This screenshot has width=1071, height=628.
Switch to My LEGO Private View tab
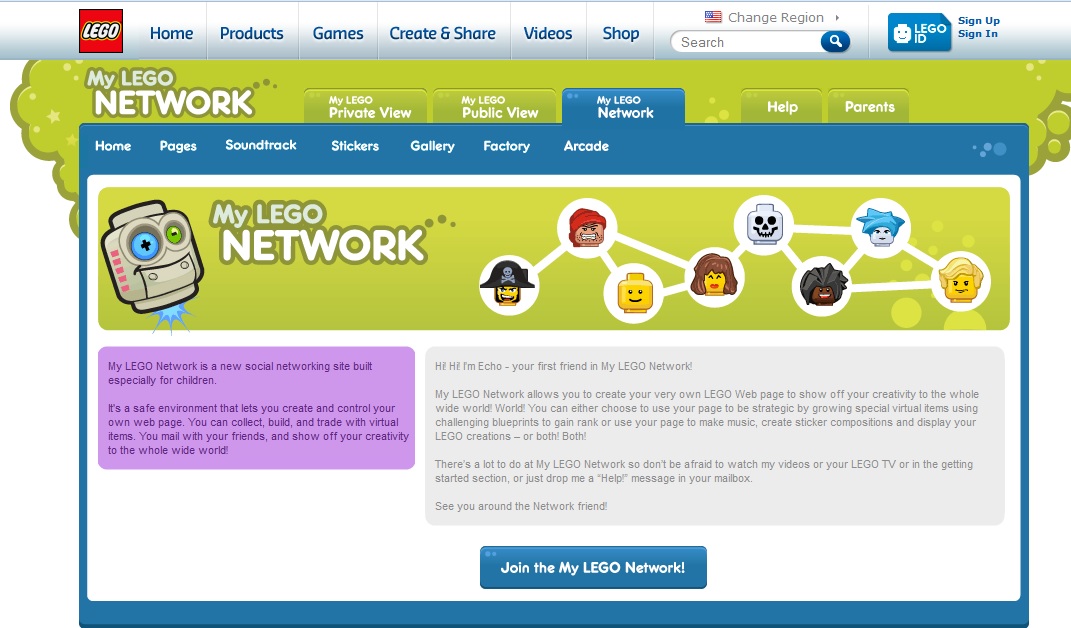(366, 107)
